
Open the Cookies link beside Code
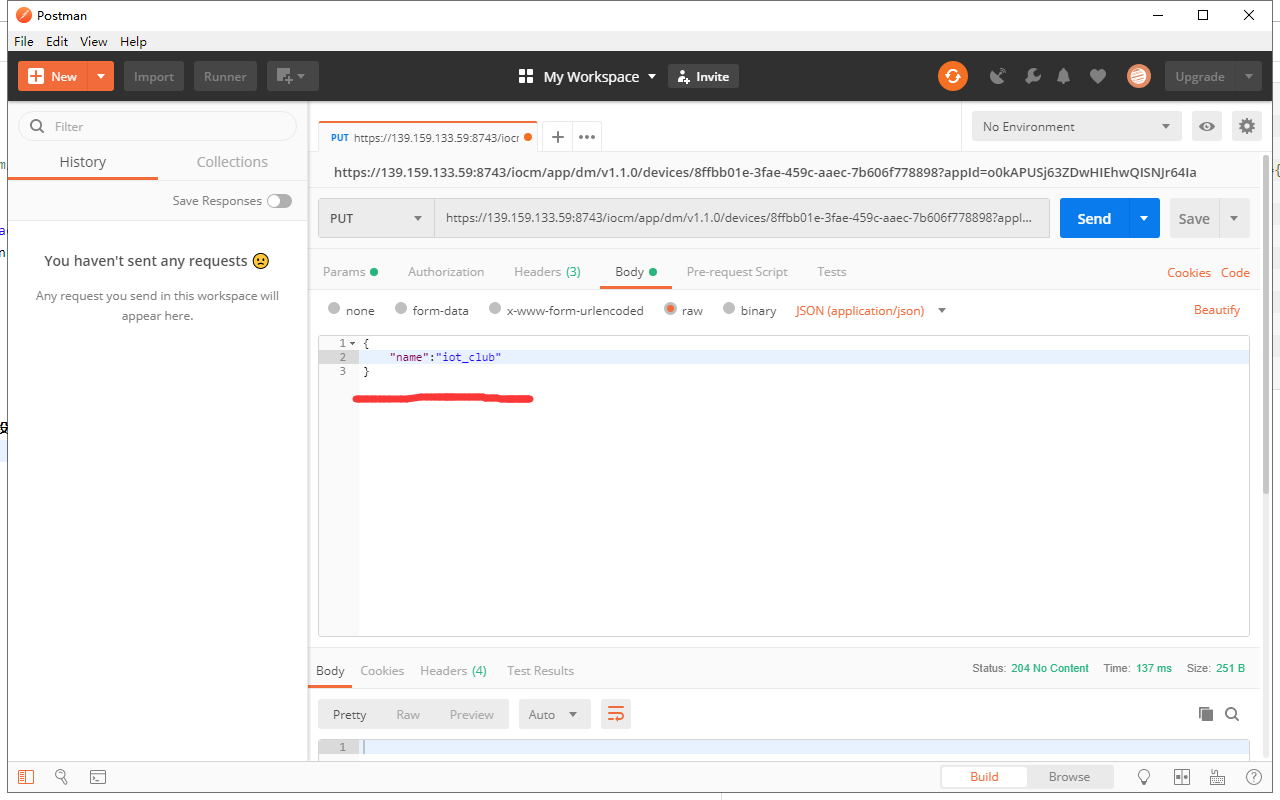[1189, 272]
